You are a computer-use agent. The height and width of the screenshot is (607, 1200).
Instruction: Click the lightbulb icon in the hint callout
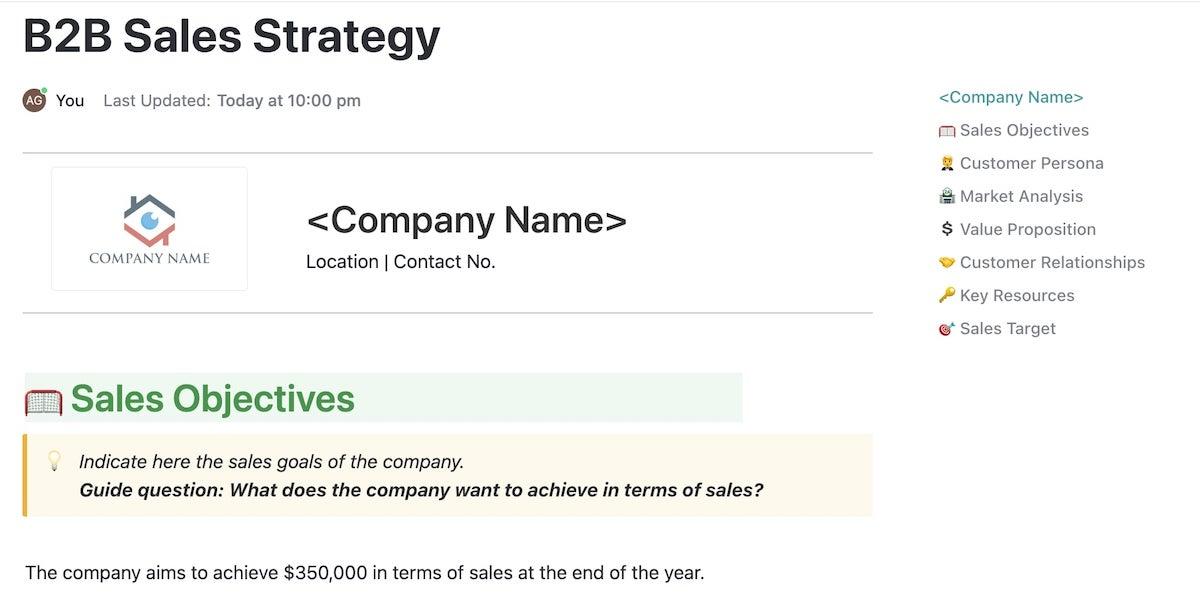tap(55, 461)
